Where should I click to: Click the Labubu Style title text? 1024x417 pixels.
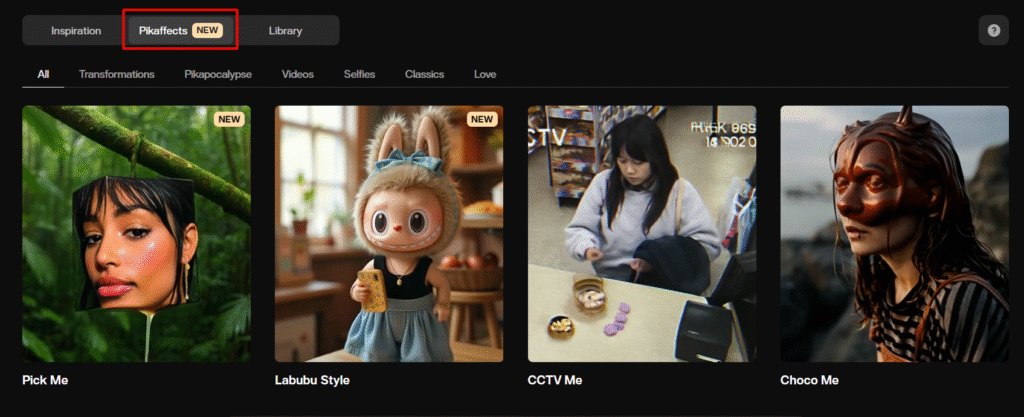click(312, 380)
